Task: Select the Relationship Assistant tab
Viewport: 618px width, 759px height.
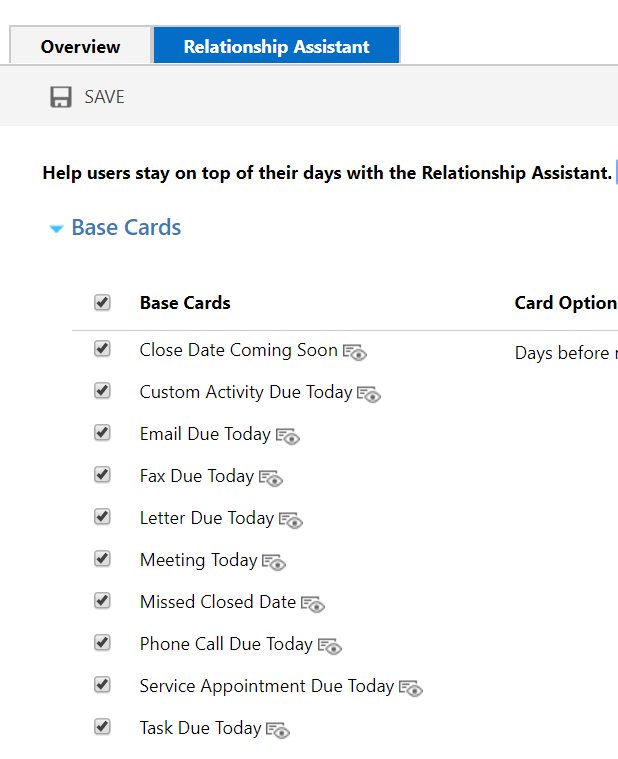Action: pyautogui.click(x=276, y=47)
